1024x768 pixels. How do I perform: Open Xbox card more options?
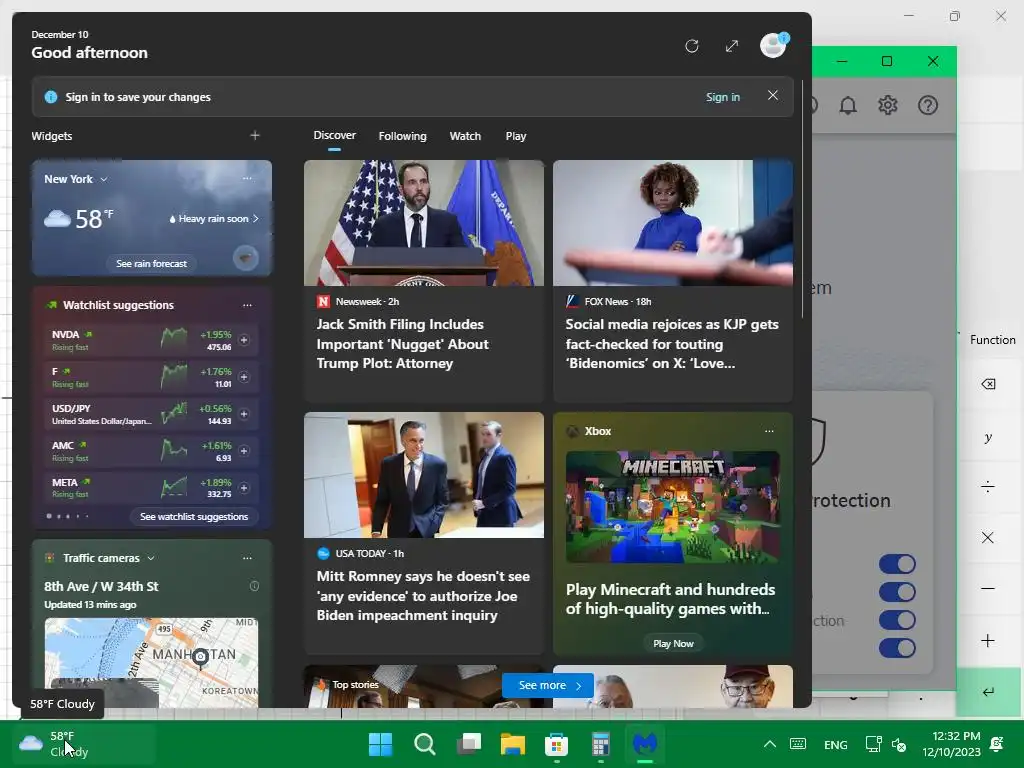(769, 431)
